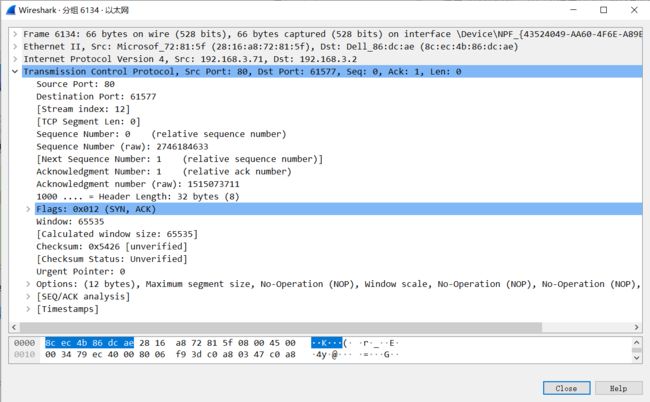This screenshot has height=402, width=650.
Task: Expand the Frame 6134 tree row
Action: (15, 34)
